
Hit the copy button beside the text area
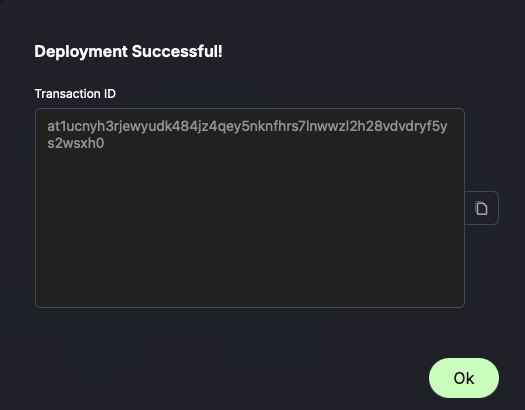tap(481, 208)
